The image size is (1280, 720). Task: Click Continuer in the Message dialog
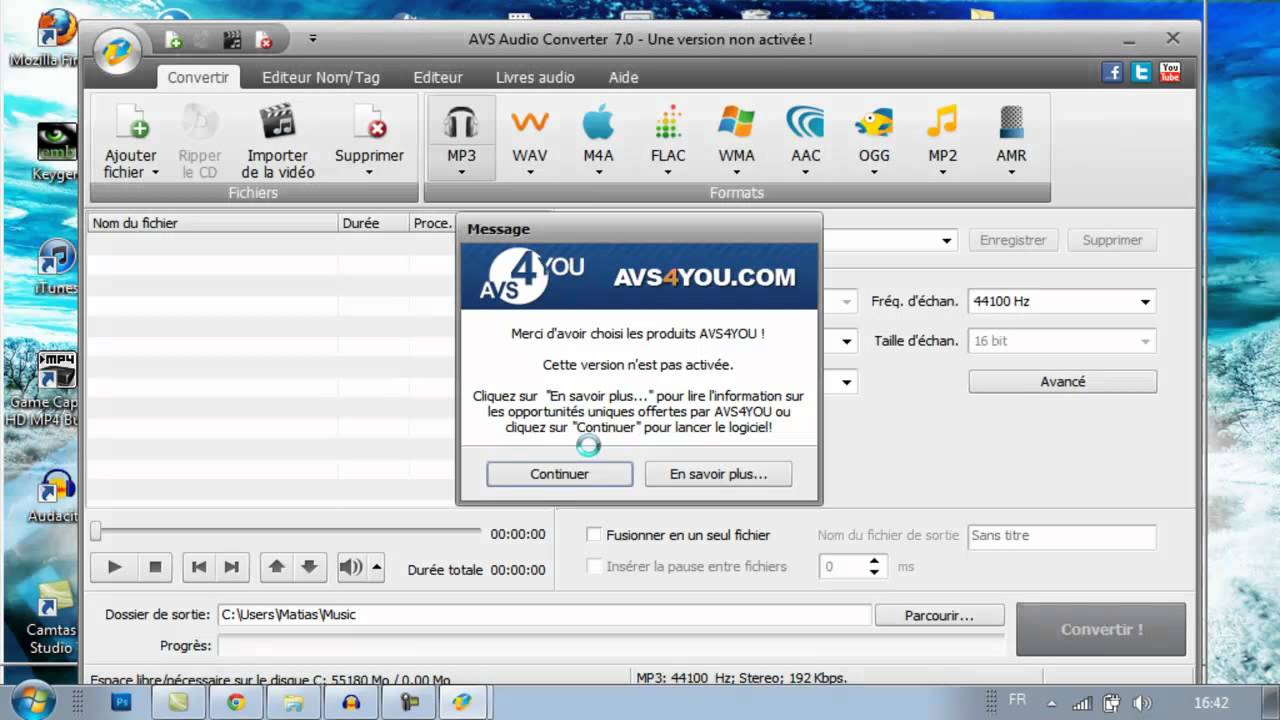pos(559,474)
